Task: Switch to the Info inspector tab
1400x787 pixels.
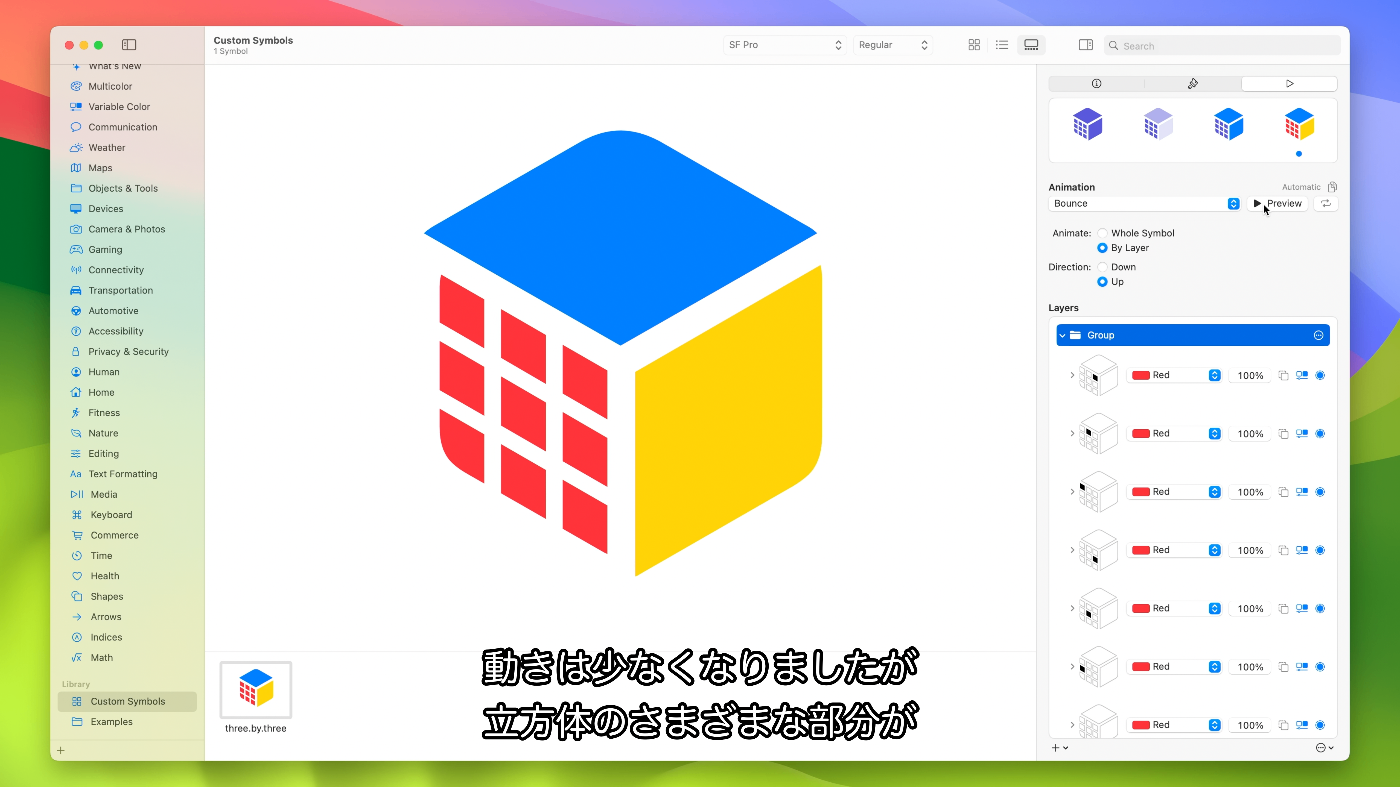Action: click(1096, 84)
